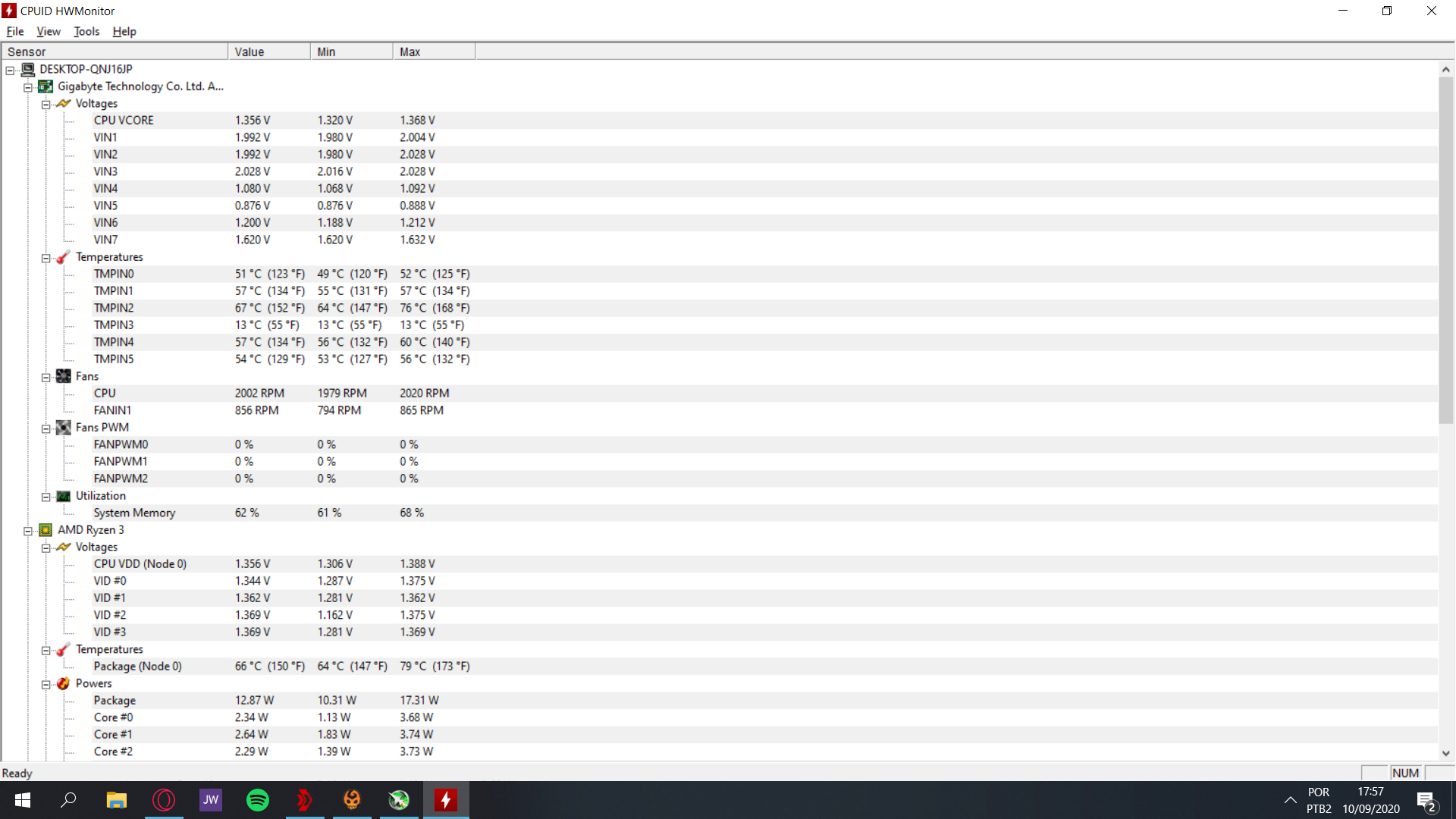Collapse the DESKTOP-QNJ16JP tree node
The height and width of the screenshot is (819, 1456).
pos(10,70)
